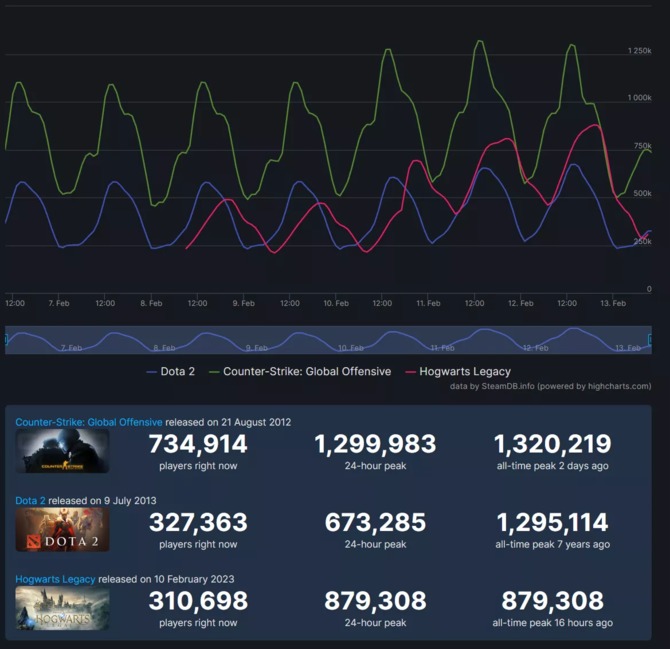
Task: Select 734,914 players right now value
Action: tap(198, 444)
